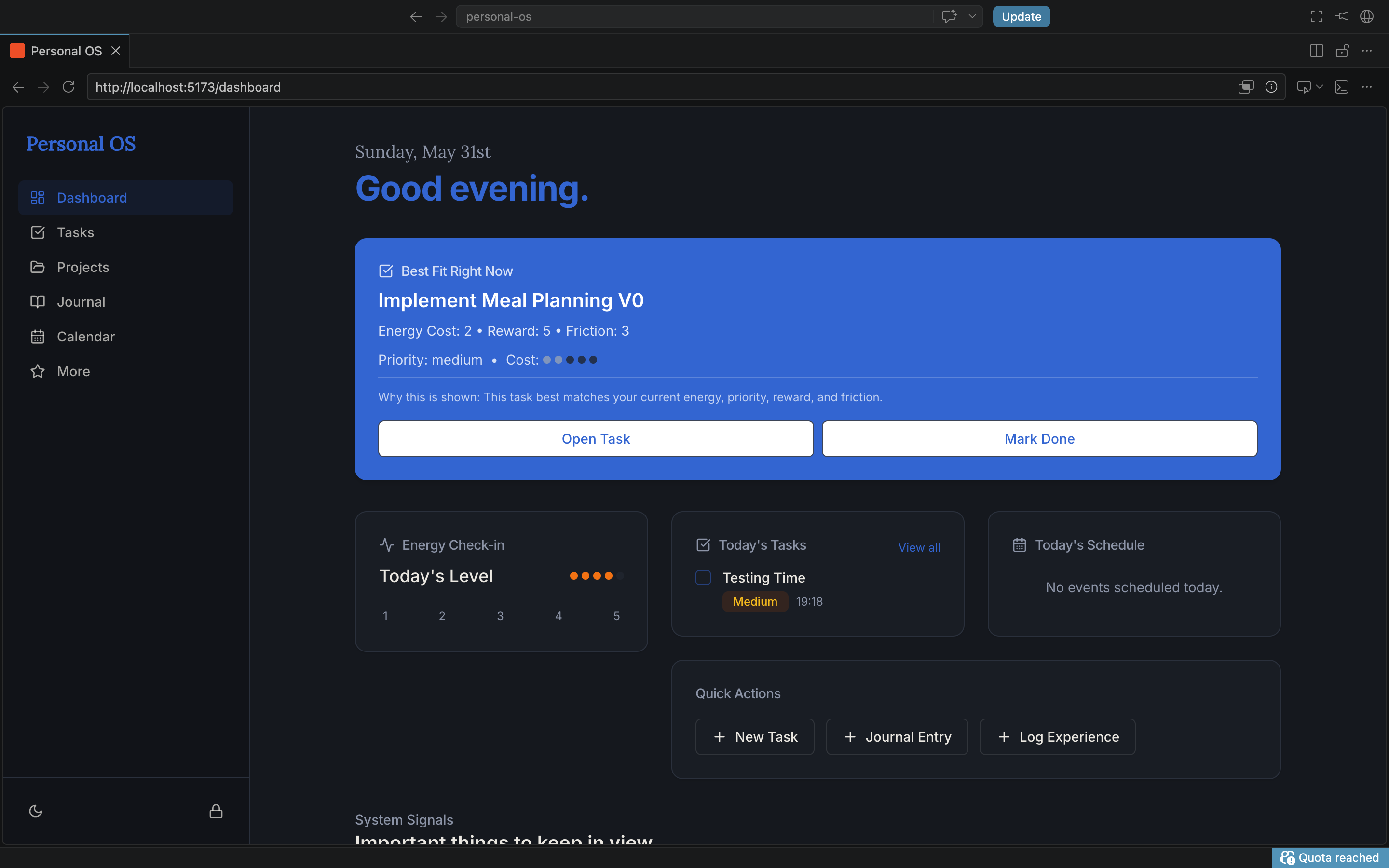This screenshot has width=1389, height=868.
Task: Click the No events scheduled today text
Action: point(1133,587)
